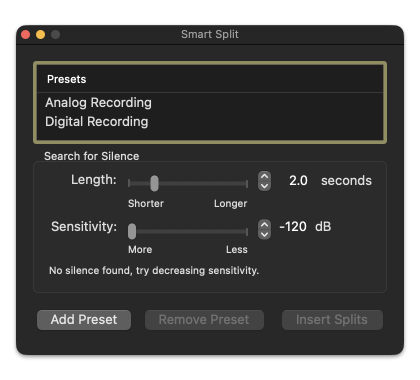Minimize the Smart Split window
The height and width of the screenshot is (380, 420).
(x=41, y=34)
